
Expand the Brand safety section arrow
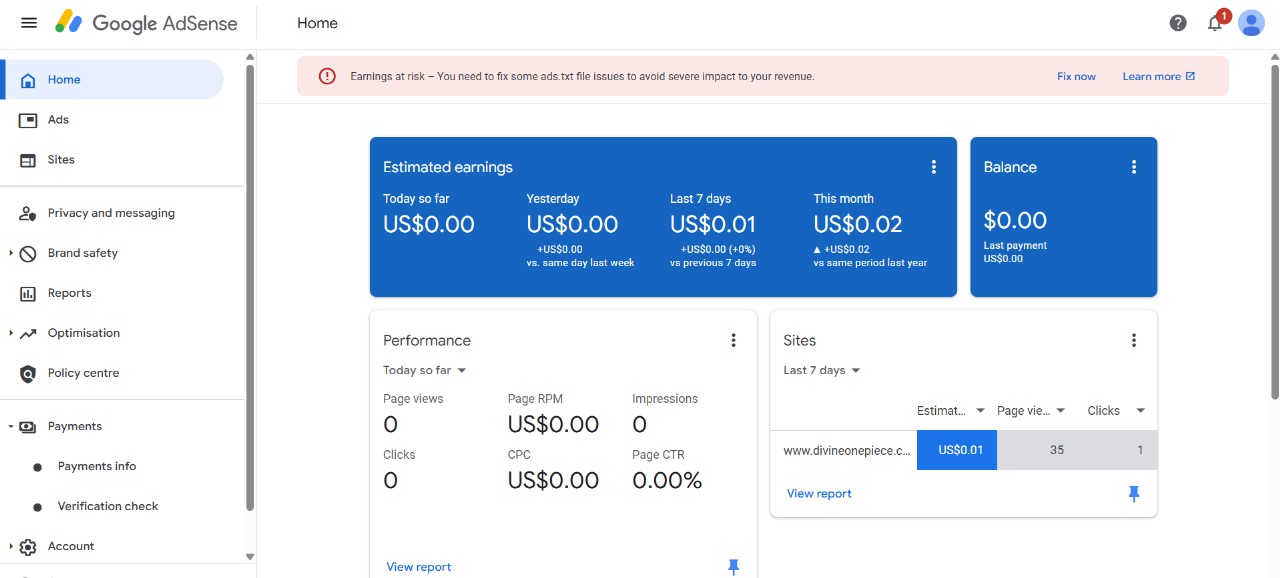click(x=11, y=253)
